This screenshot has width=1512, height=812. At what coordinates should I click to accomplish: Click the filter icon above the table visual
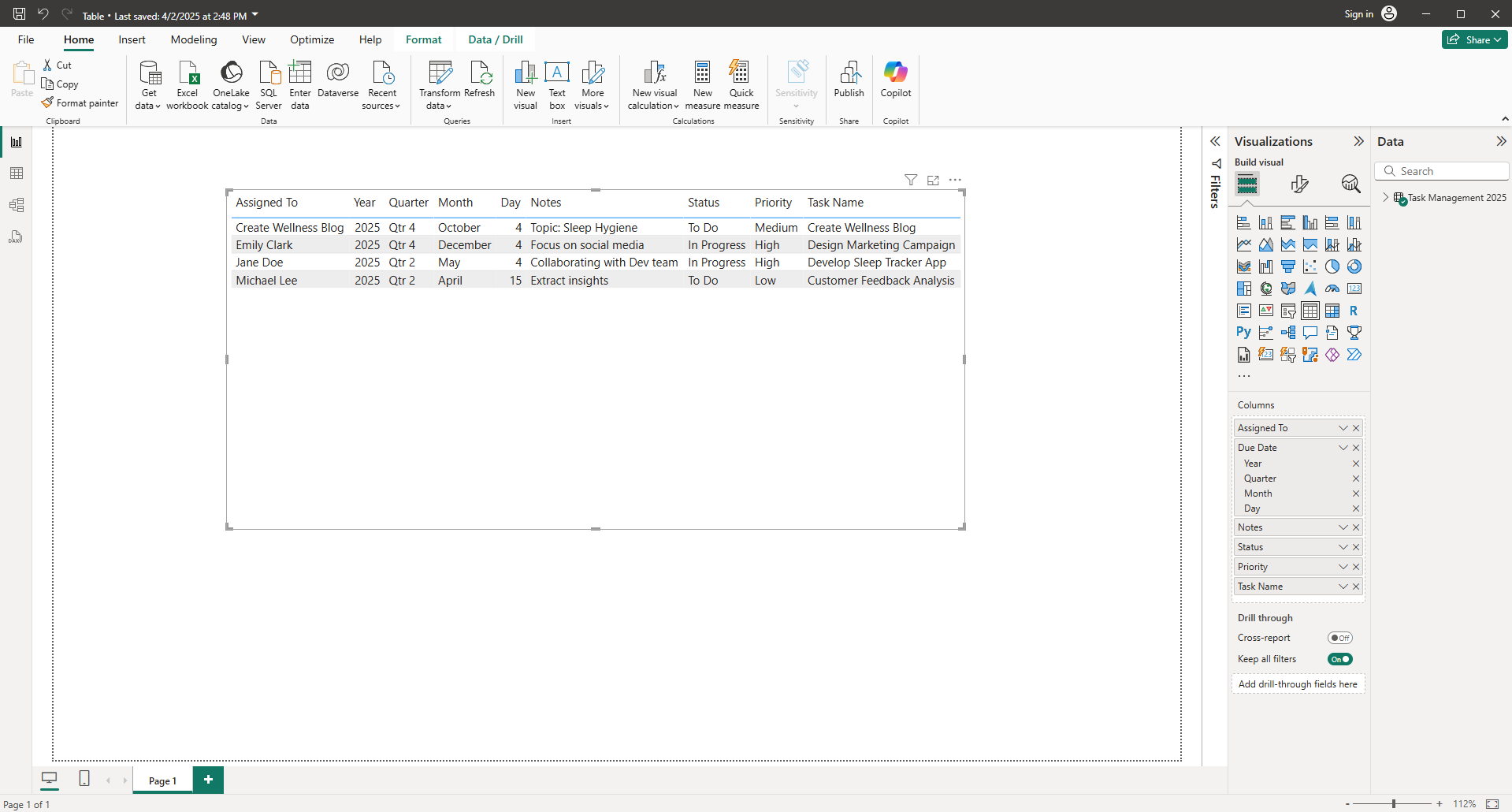tap(911, 181)
